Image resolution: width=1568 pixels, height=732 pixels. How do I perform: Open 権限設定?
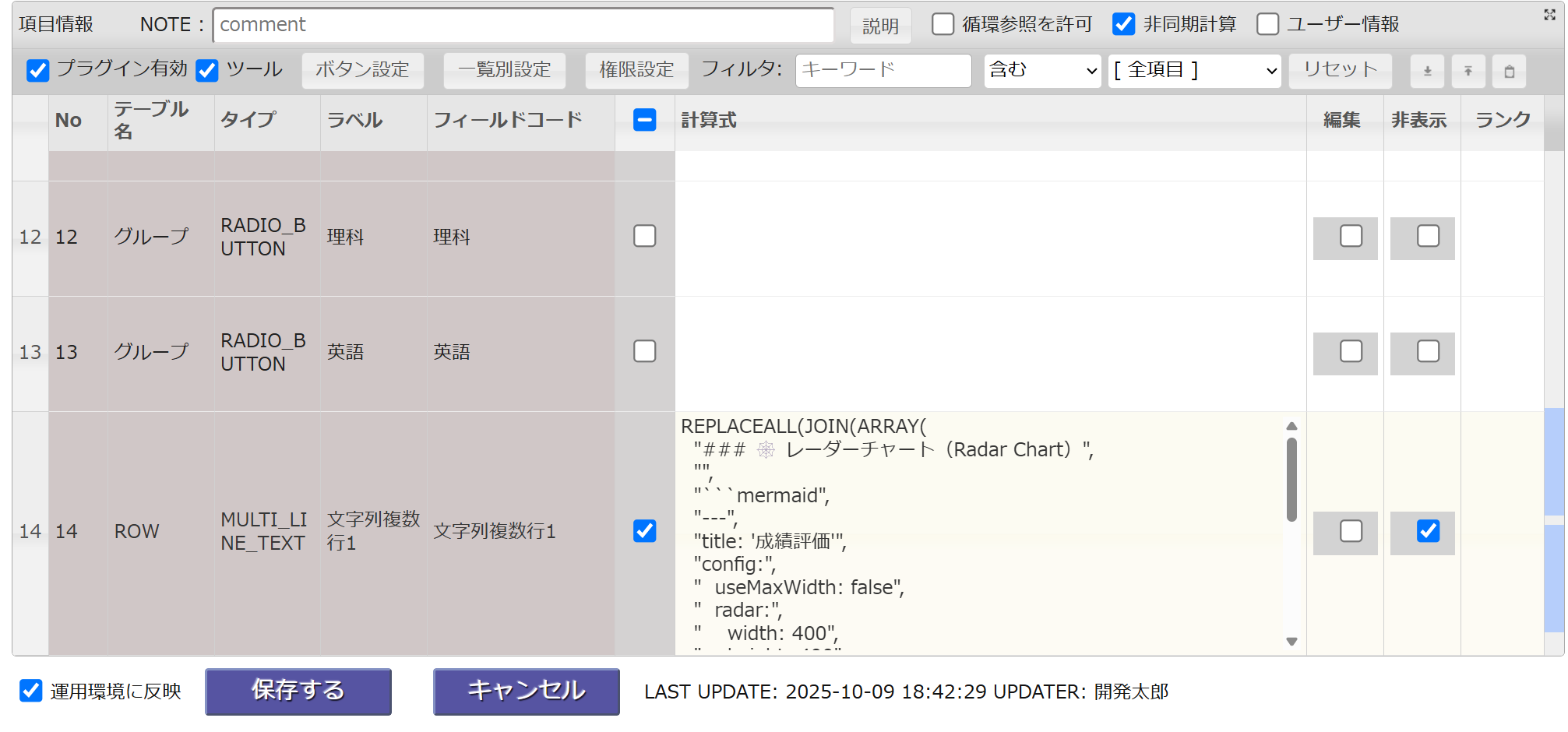click(x=636, y=70)
